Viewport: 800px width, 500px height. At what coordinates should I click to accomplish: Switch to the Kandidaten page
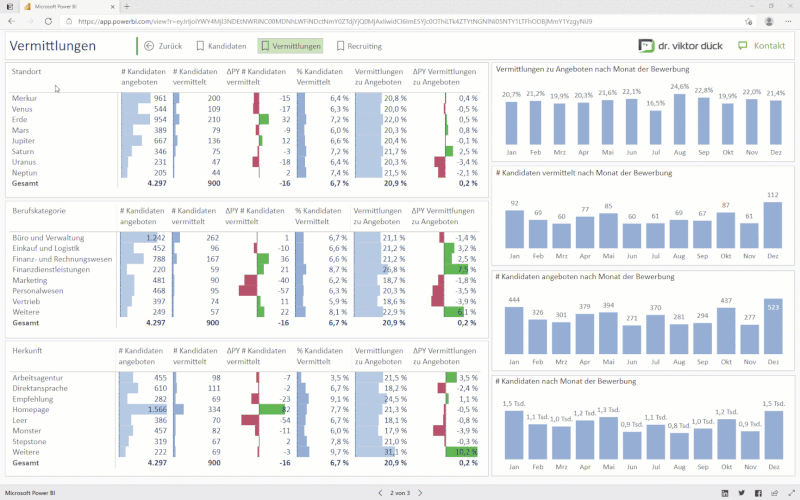click(x=221, y=46)
